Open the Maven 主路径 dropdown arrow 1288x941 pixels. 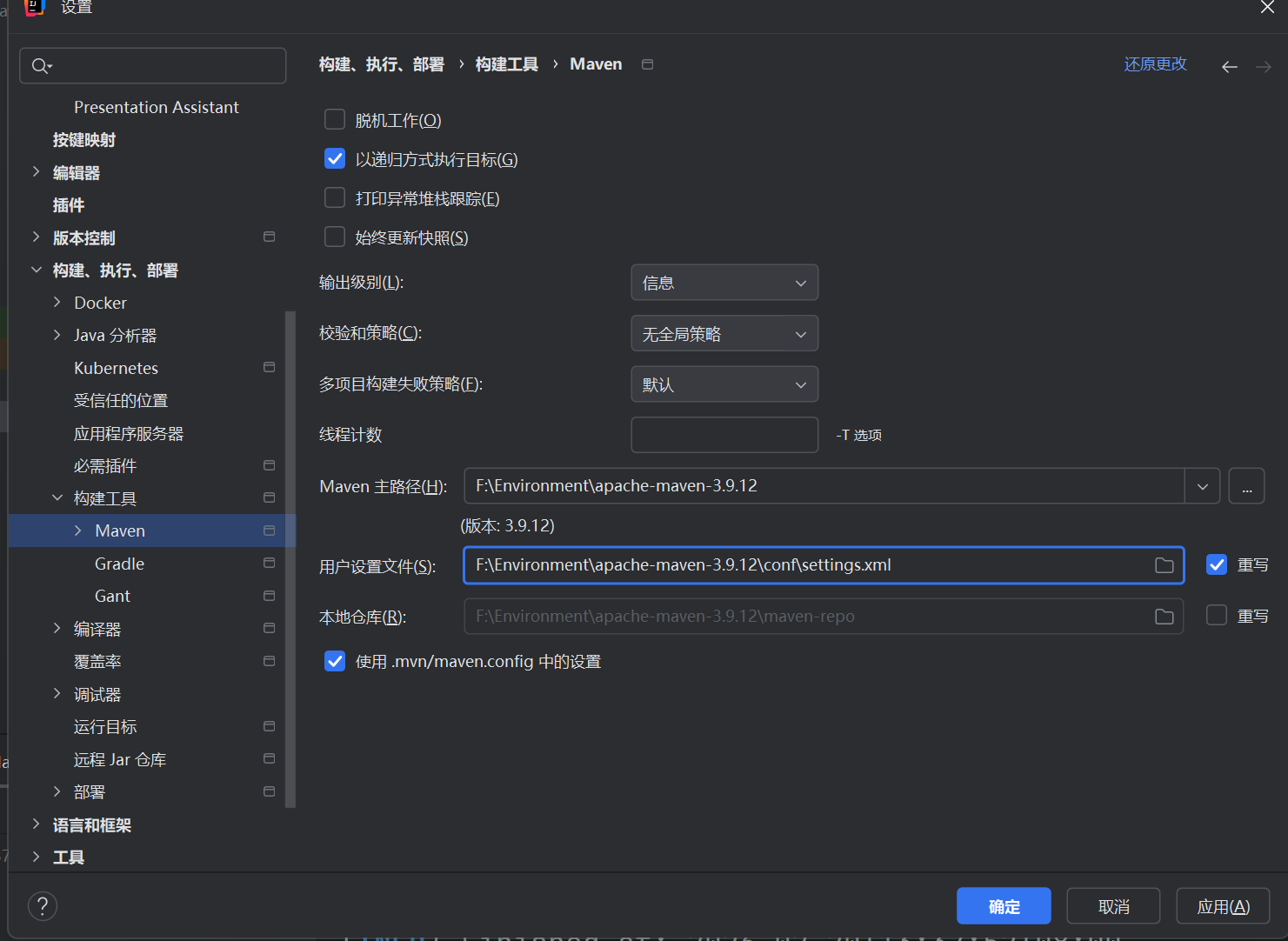point(1203,486)
